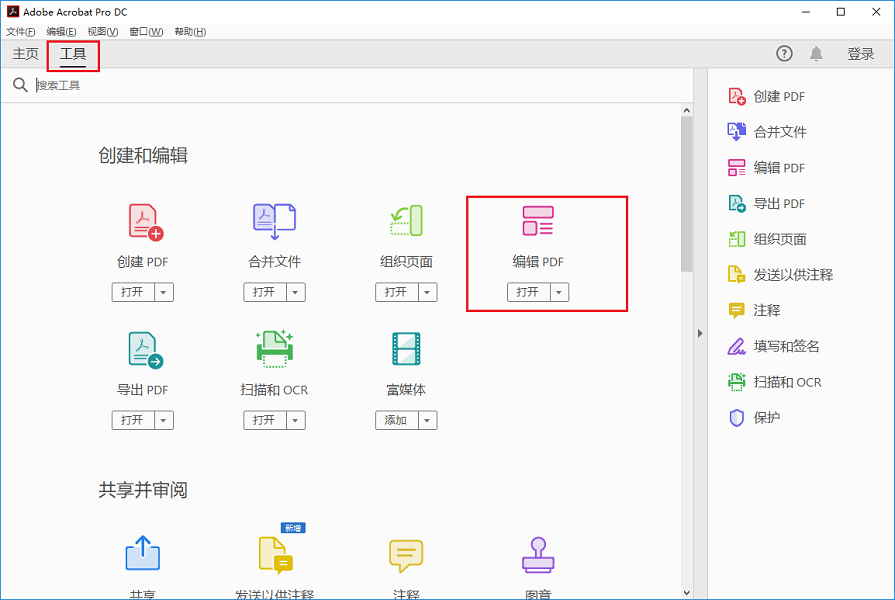The height and width of the screenshot is (600, 895).
Task: Click 打开 button under 组织页面
Action: (x=397, y=292)
